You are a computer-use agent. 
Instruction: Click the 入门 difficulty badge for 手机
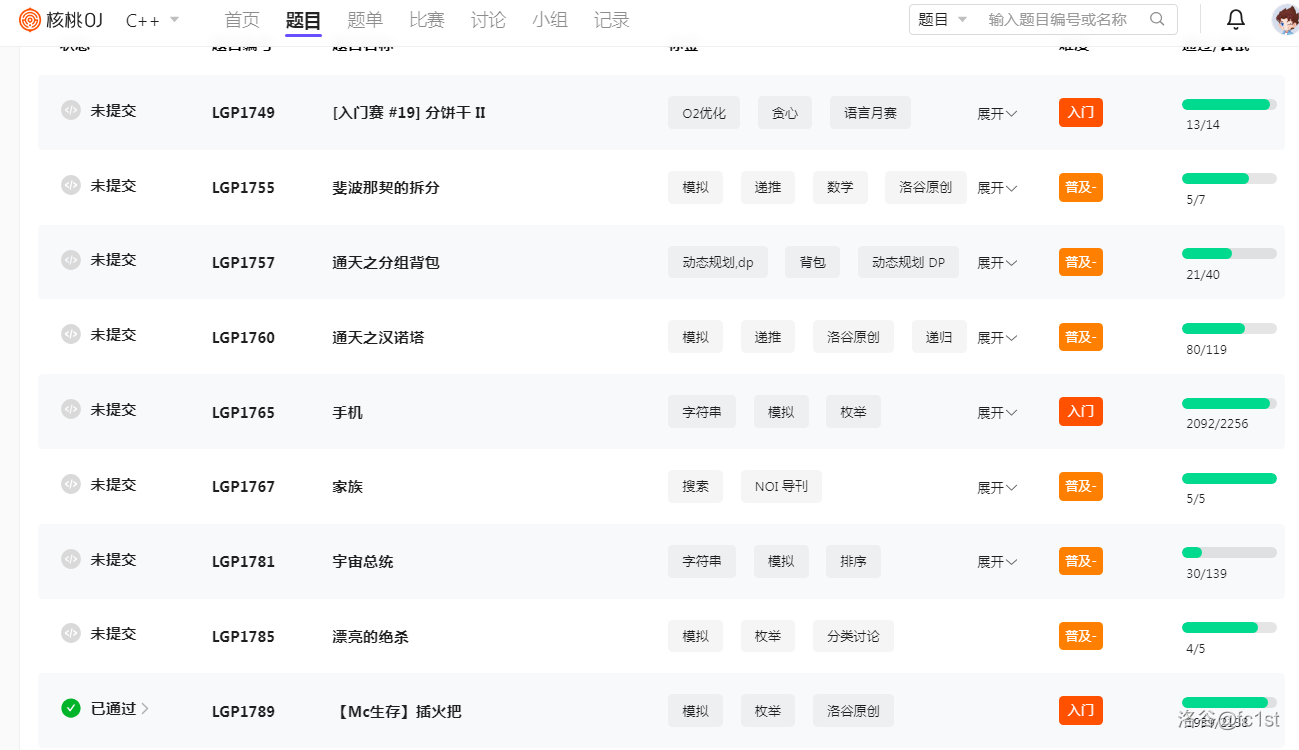(x=1080, y=412)
